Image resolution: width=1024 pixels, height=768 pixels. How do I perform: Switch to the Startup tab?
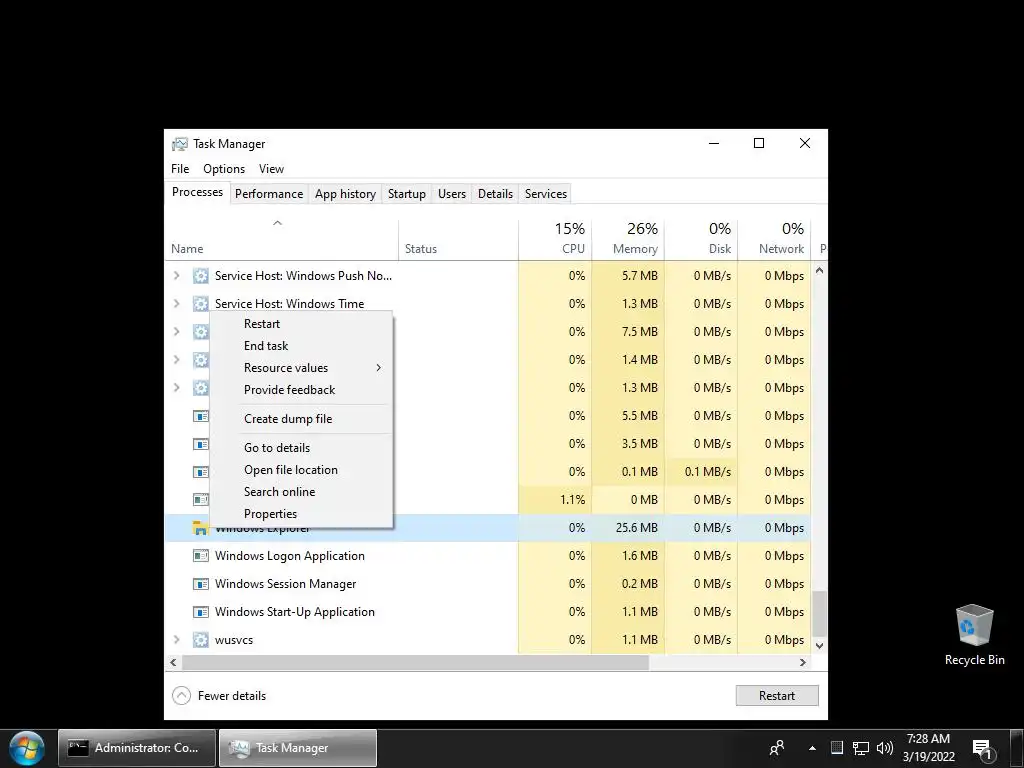pyautogui.click(x=406, y=194)
